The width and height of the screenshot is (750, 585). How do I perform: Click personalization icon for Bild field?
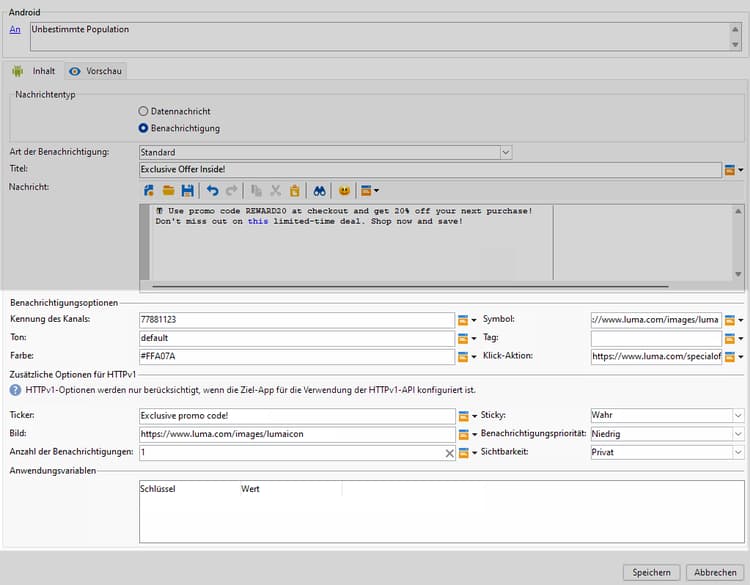[463, 434]
